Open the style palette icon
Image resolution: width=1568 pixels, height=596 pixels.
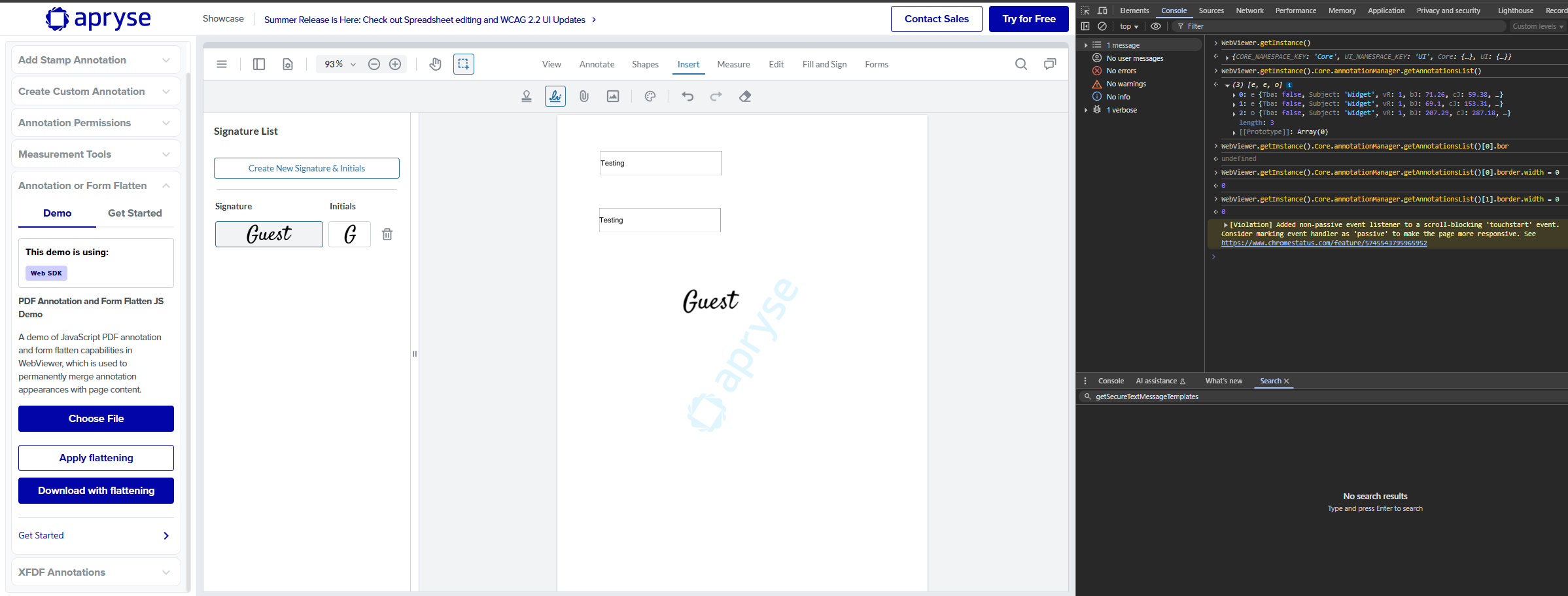(650, 97)
